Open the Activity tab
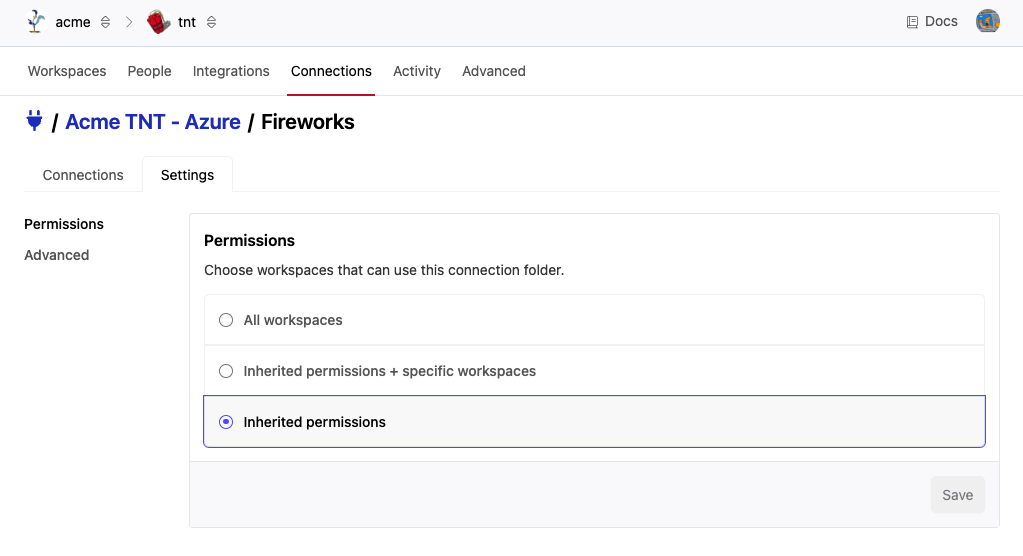Image resolution: width=1023 pixels, height=556 pixels. [x=417, y=71]
